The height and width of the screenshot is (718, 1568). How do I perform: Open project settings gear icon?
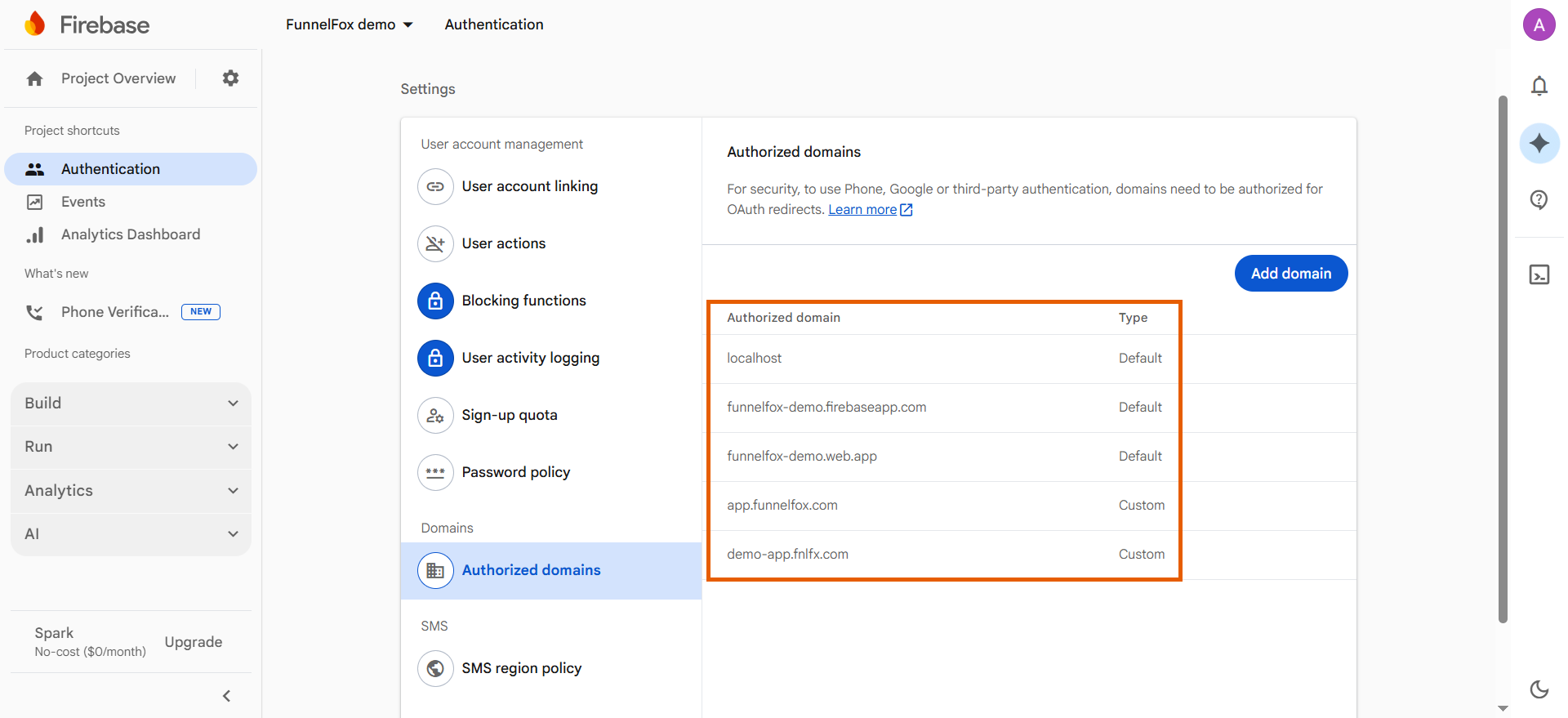tap(231, 78)
